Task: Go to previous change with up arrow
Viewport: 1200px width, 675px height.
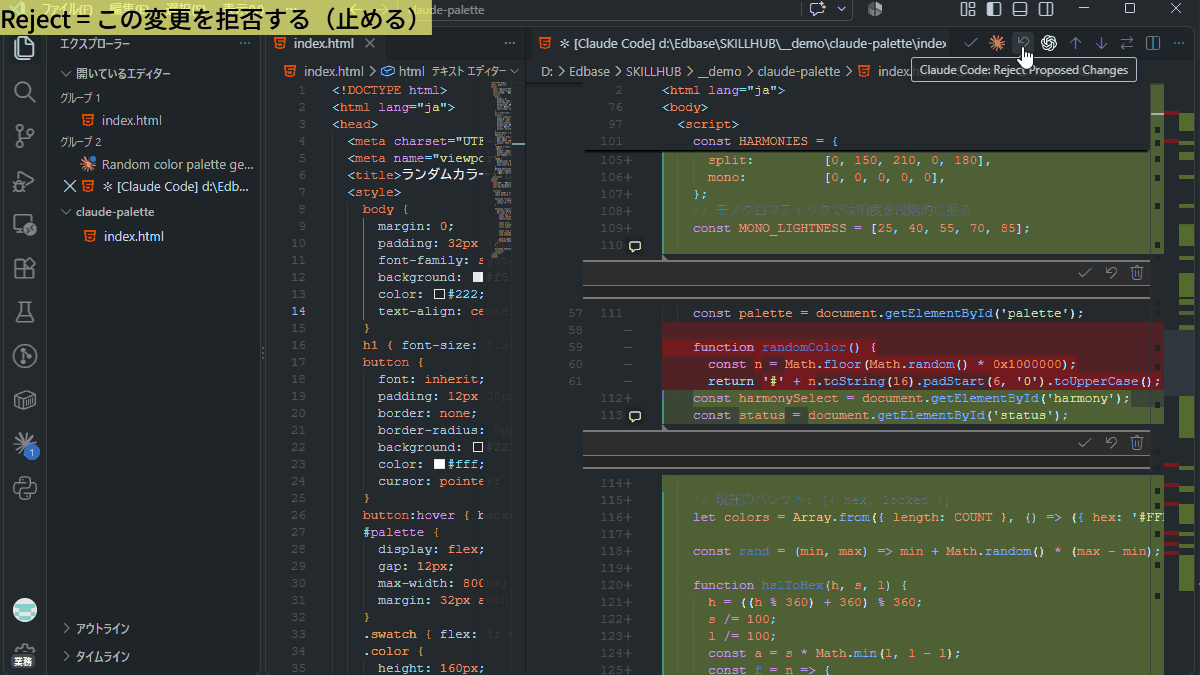Action: click(x=1075, y=43)
